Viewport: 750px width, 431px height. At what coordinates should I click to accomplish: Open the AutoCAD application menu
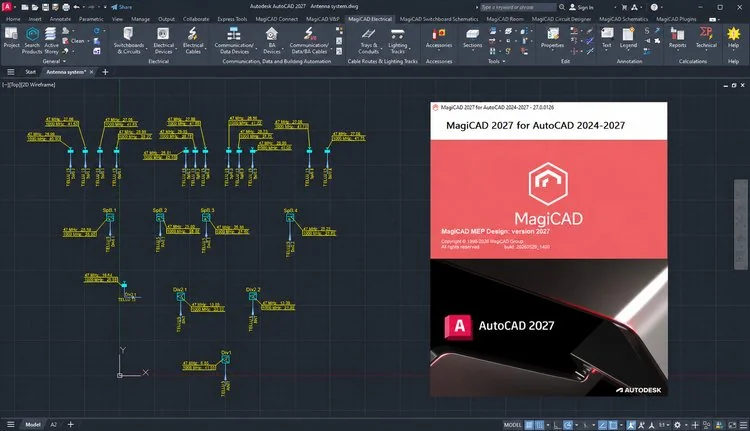[x=8, y=7]
